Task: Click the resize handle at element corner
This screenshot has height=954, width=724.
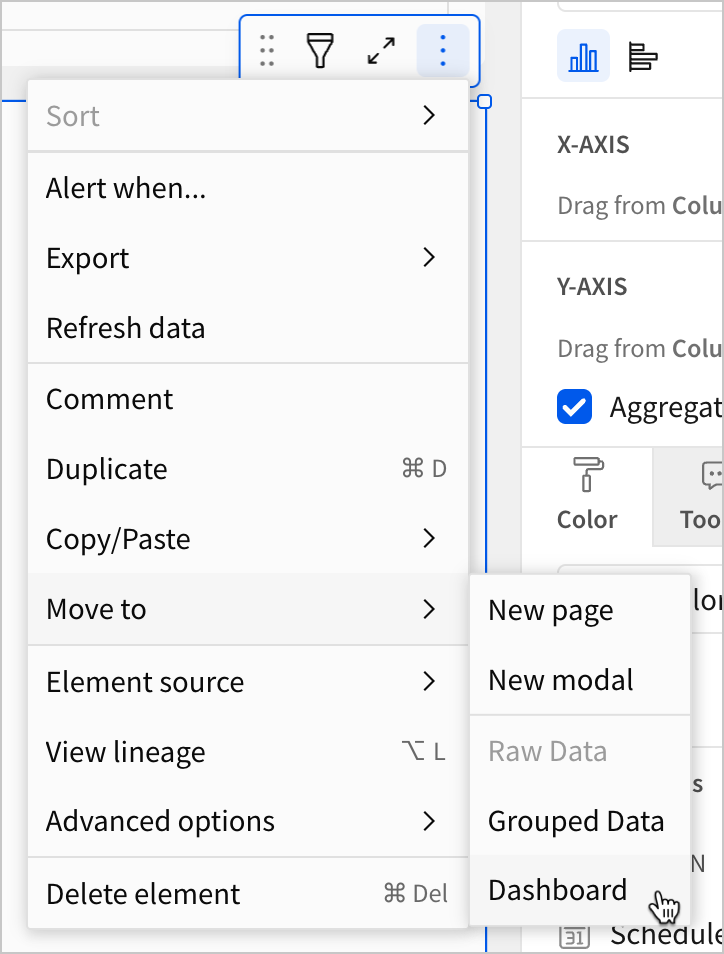Action: click(x=486, y=101)
